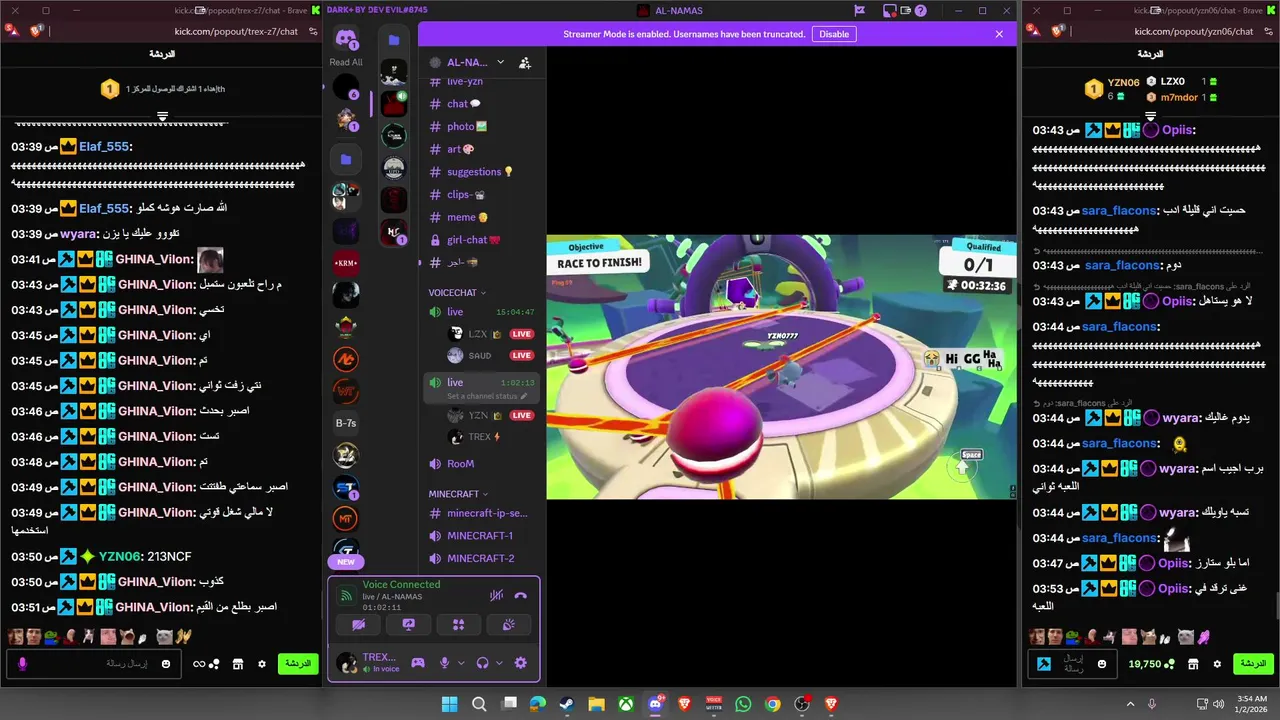Open WhatsApp from the taskbar
The image size is (1280, 720).
click(743, 704)
